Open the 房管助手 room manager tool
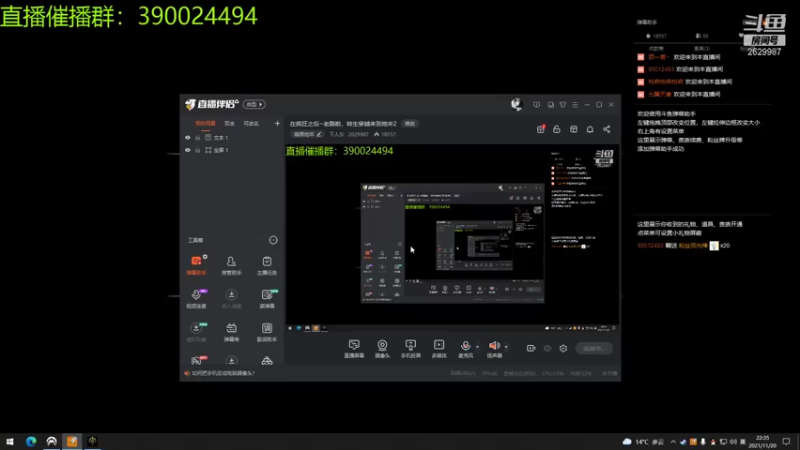 tap(231, 265)
